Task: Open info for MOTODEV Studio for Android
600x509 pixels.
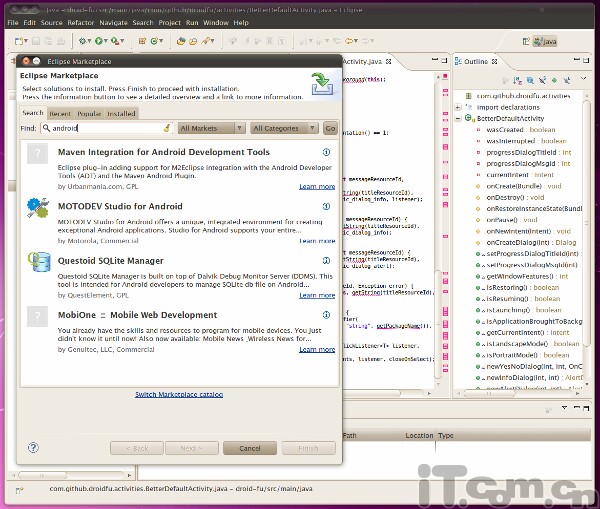Action: (x=326, y=207)
